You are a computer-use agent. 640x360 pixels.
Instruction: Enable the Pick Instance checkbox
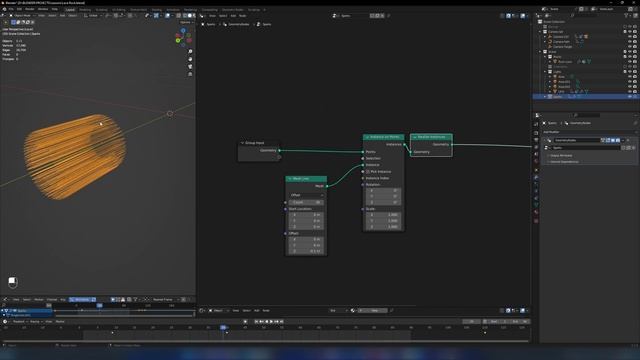[x=368, y=172]
